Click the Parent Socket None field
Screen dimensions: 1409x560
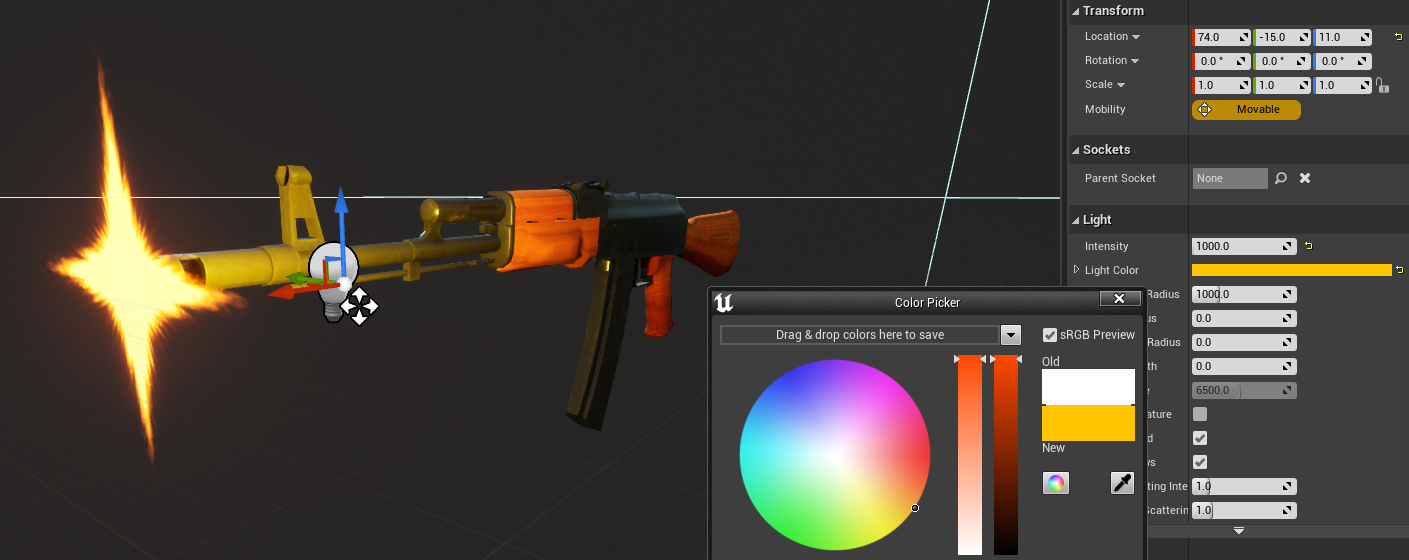pos(1230,178)
